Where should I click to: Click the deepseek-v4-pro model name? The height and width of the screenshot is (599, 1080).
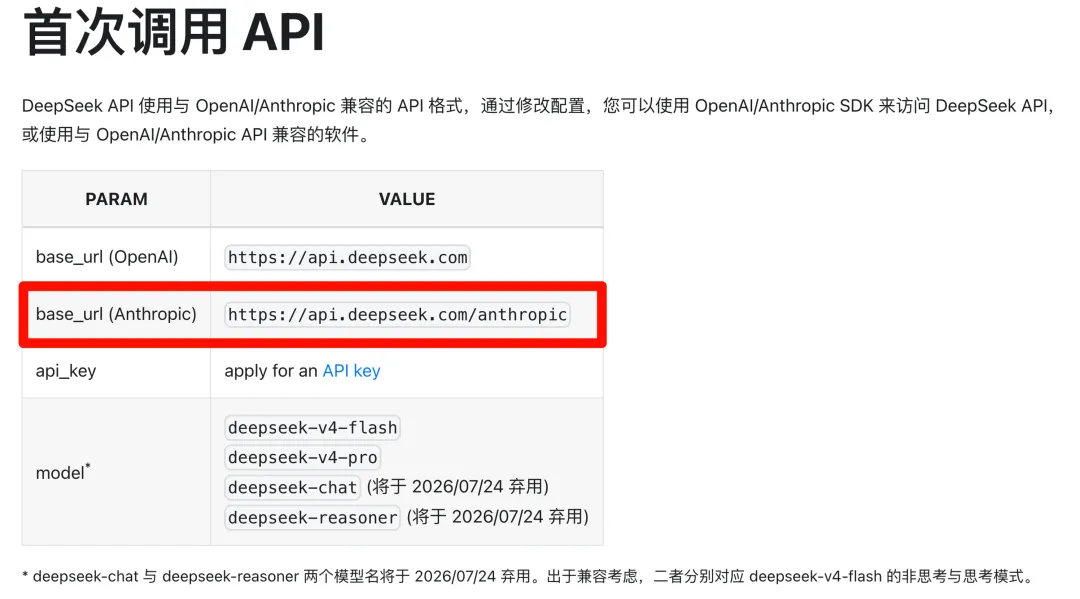click(302, 458)
